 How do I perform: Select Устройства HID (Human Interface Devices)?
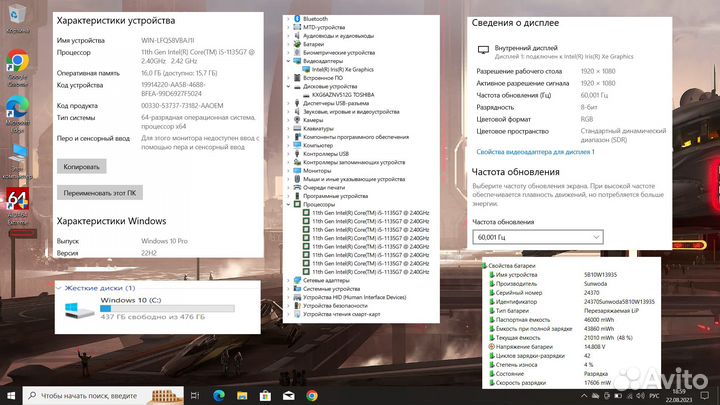(354, 297)
